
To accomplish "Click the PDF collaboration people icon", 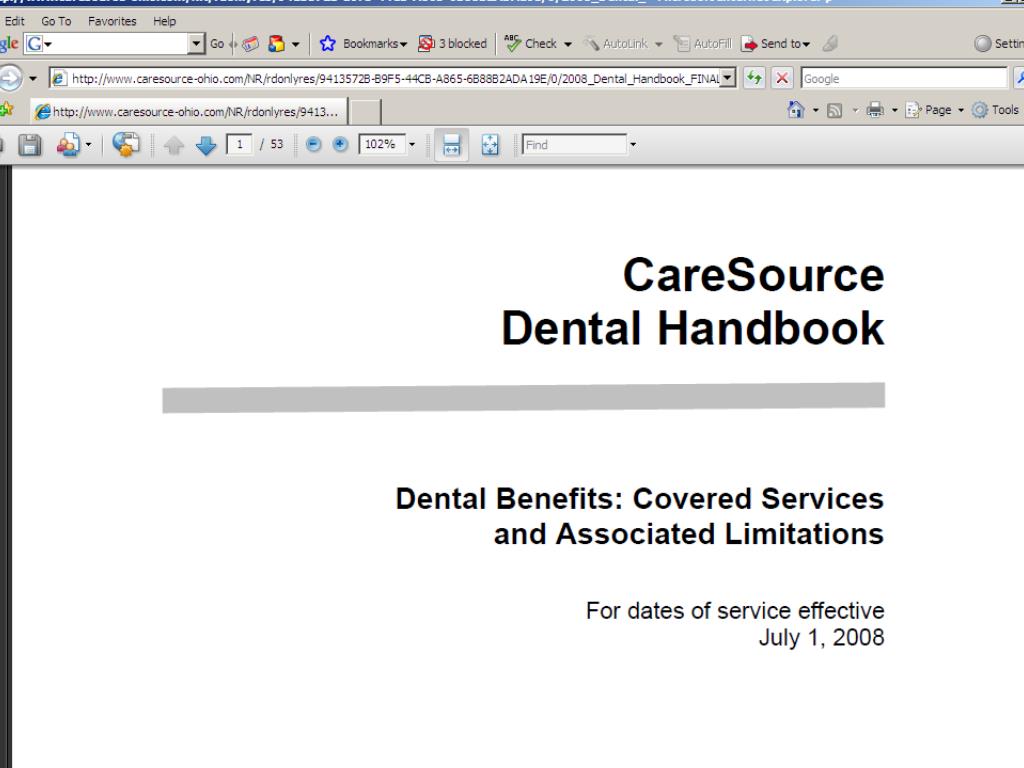I will coord(68,144).
